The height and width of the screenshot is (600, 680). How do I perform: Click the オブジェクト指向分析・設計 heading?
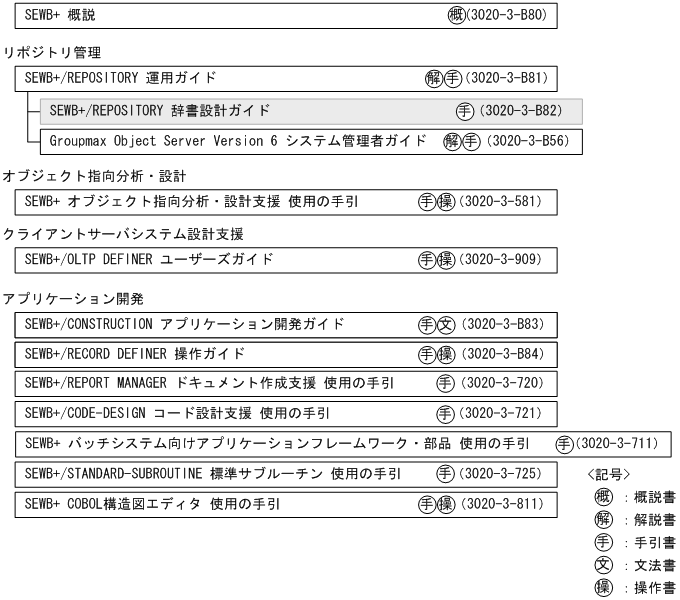pyautogui.click(x=95, y=176)
